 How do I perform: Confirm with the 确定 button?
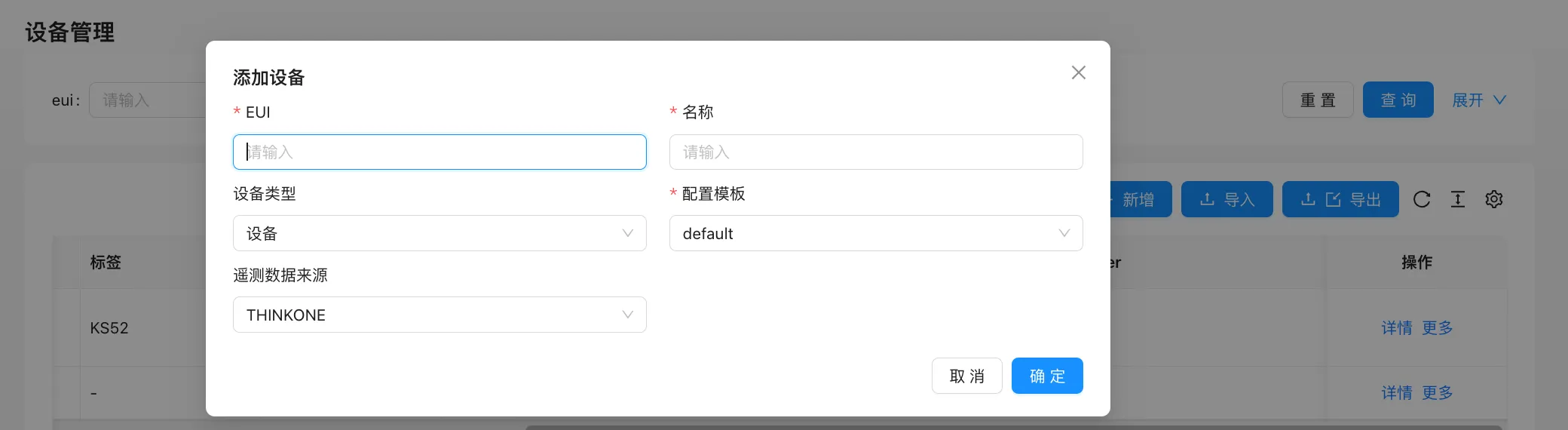pos(1047,376)
